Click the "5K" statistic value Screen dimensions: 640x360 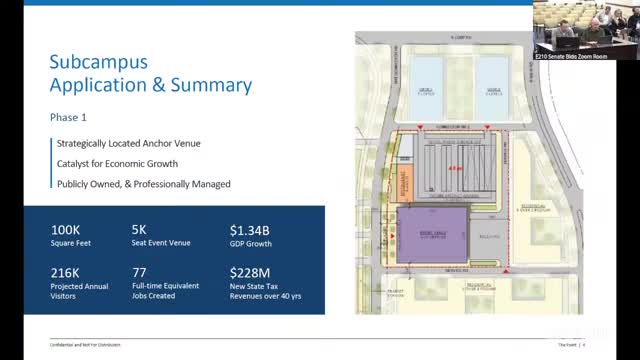(139, 230)
